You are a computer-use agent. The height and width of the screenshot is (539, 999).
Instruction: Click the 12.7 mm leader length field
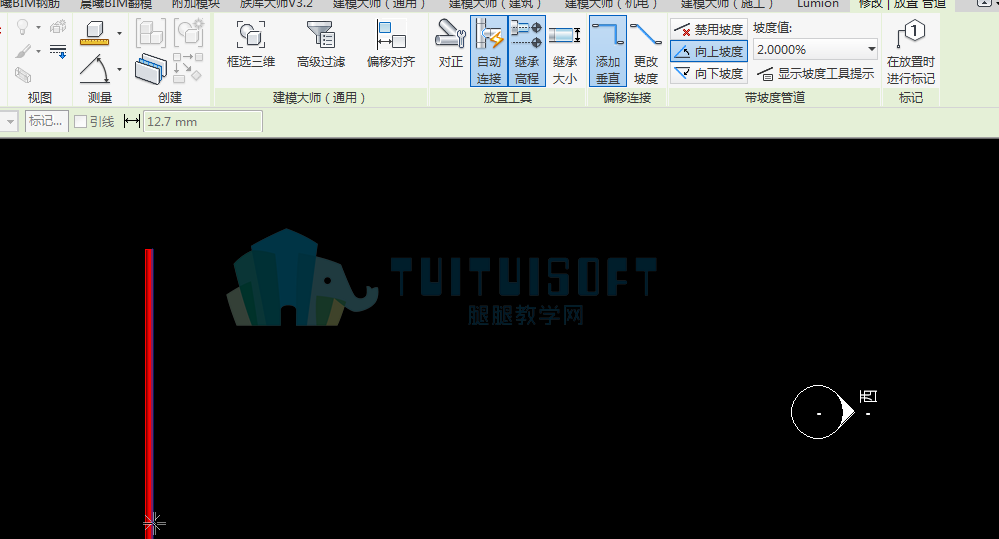pos(203,121)
